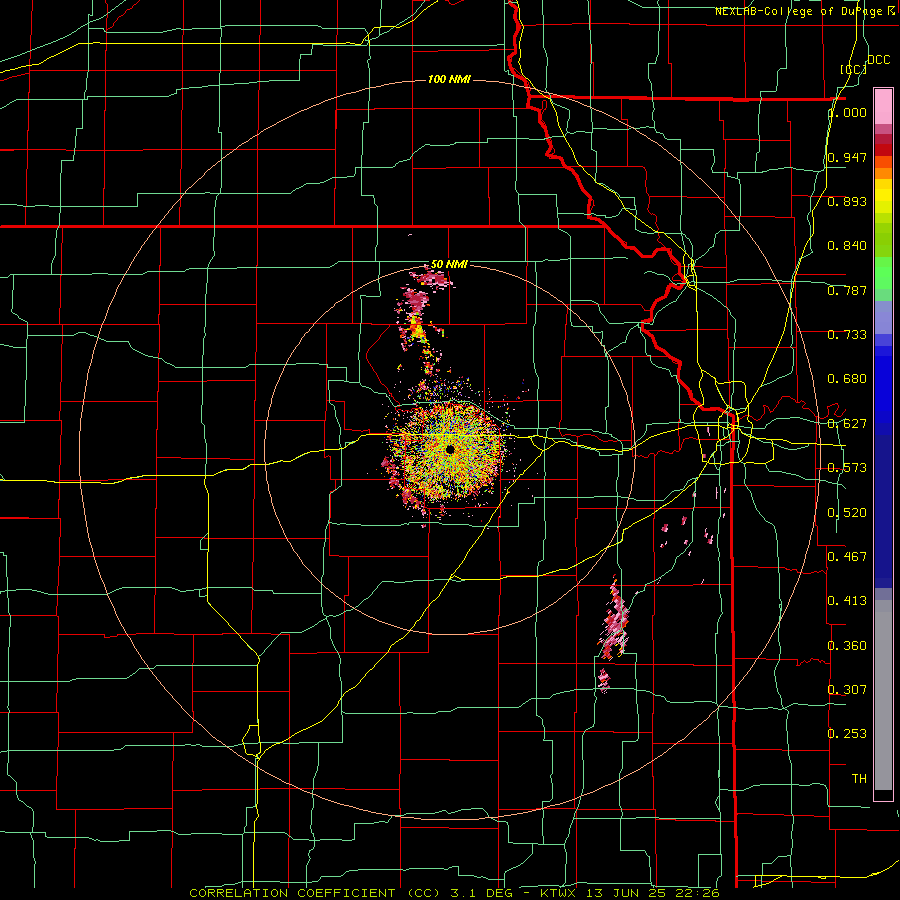The image size is (900, 900).
Task: Click the yellow clutter echo around radar site
Action: (x=449, y=451)
